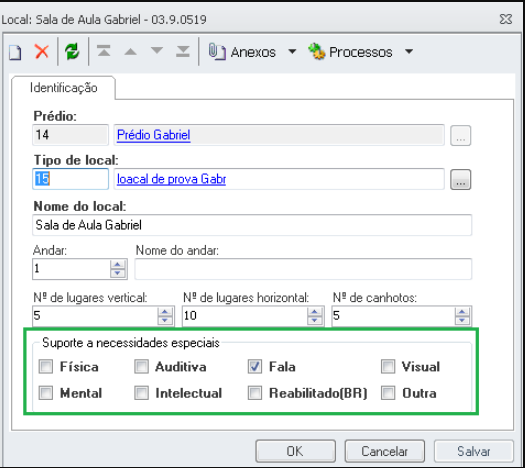Click the Tipo de local code field
525x468 pixels.
tap(70, 179)
